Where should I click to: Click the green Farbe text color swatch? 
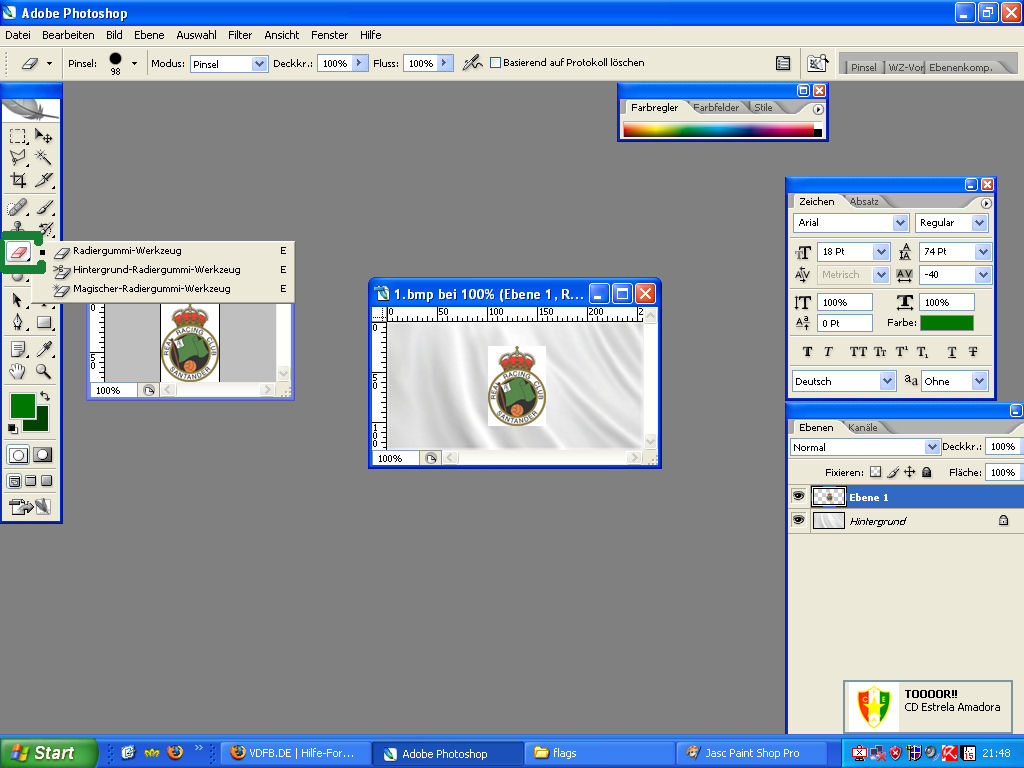coord(946,323)
